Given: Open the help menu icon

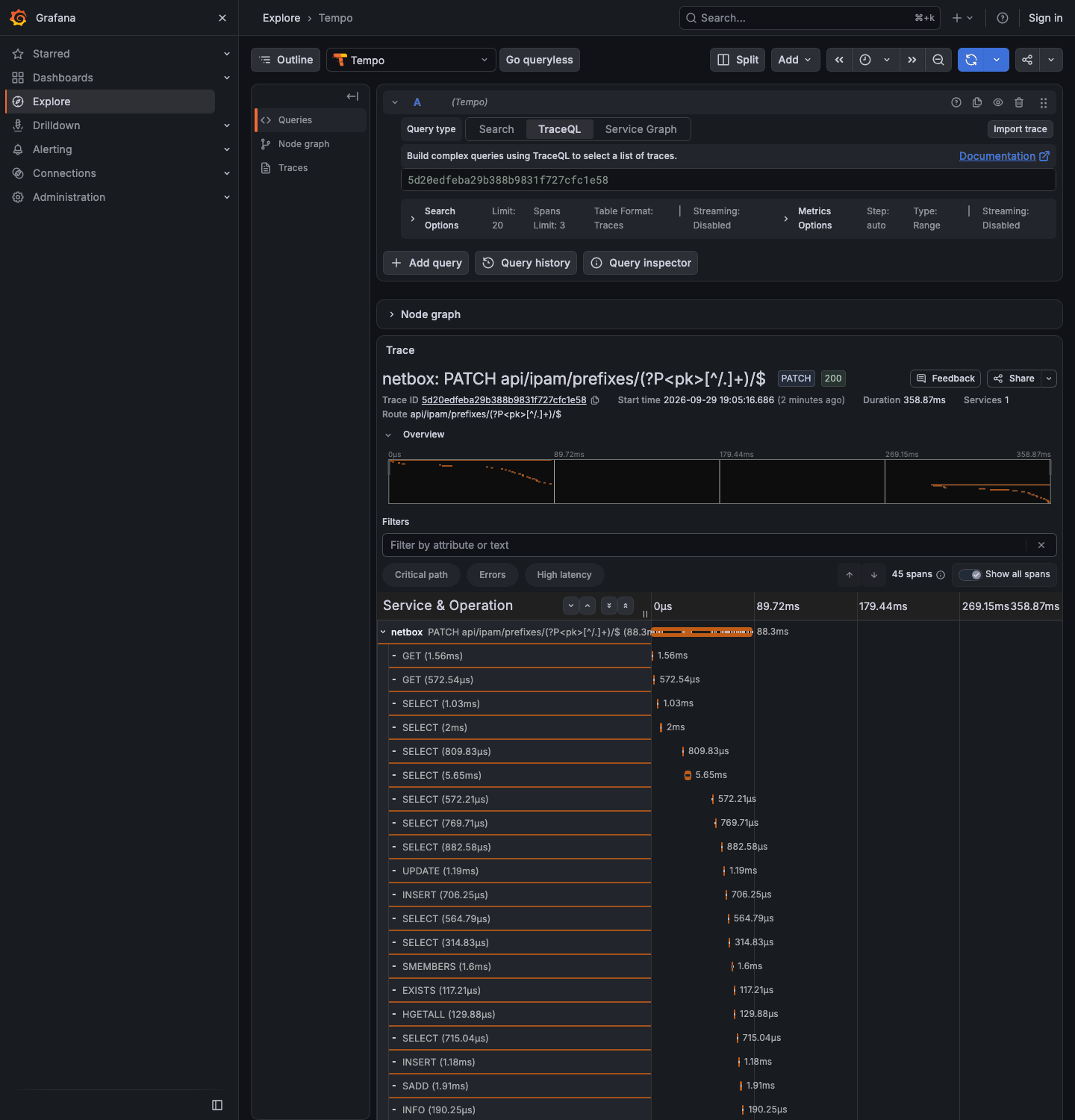Looking at the screenshot, I should click(1003, 18).
